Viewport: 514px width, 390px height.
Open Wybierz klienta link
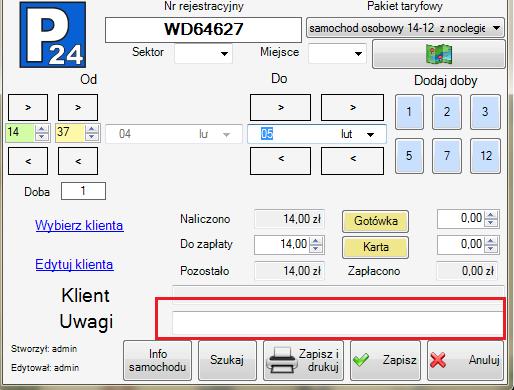click(x=79, y=226)
